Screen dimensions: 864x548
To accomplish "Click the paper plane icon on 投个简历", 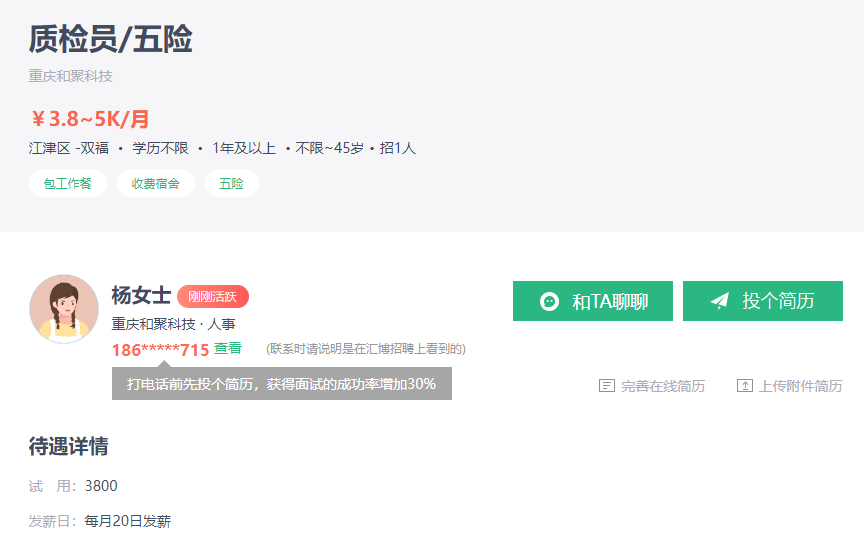I will coord(720,301).
